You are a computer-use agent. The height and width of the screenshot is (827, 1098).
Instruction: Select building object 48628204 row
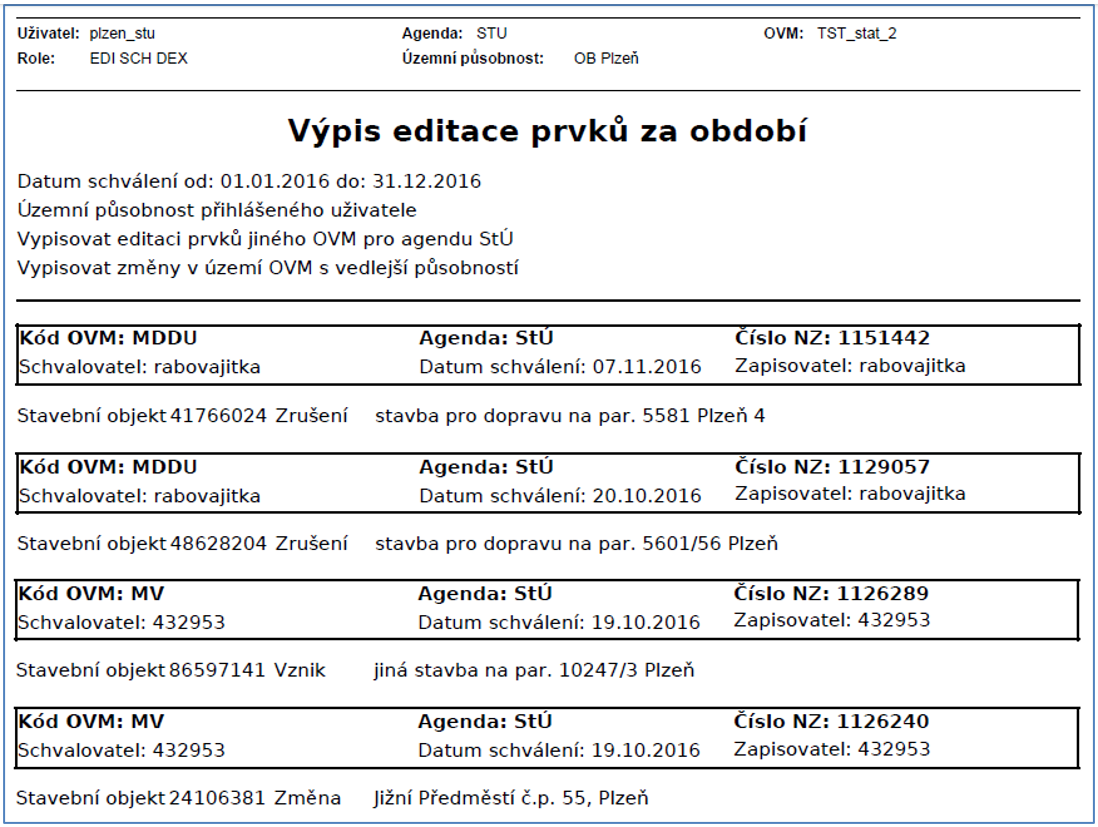pyautogui.click(x=397, y=544)
